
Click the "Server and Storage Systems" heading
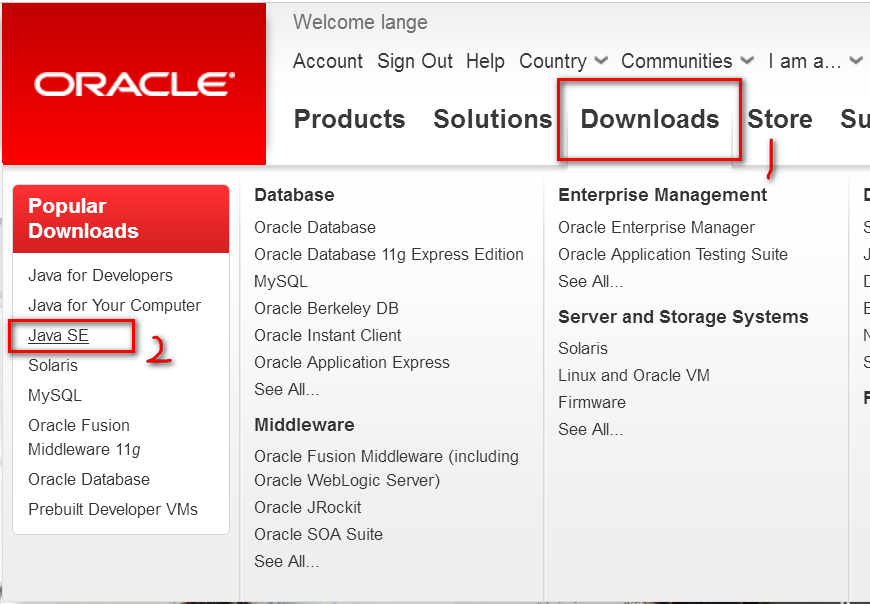(683, 317)
